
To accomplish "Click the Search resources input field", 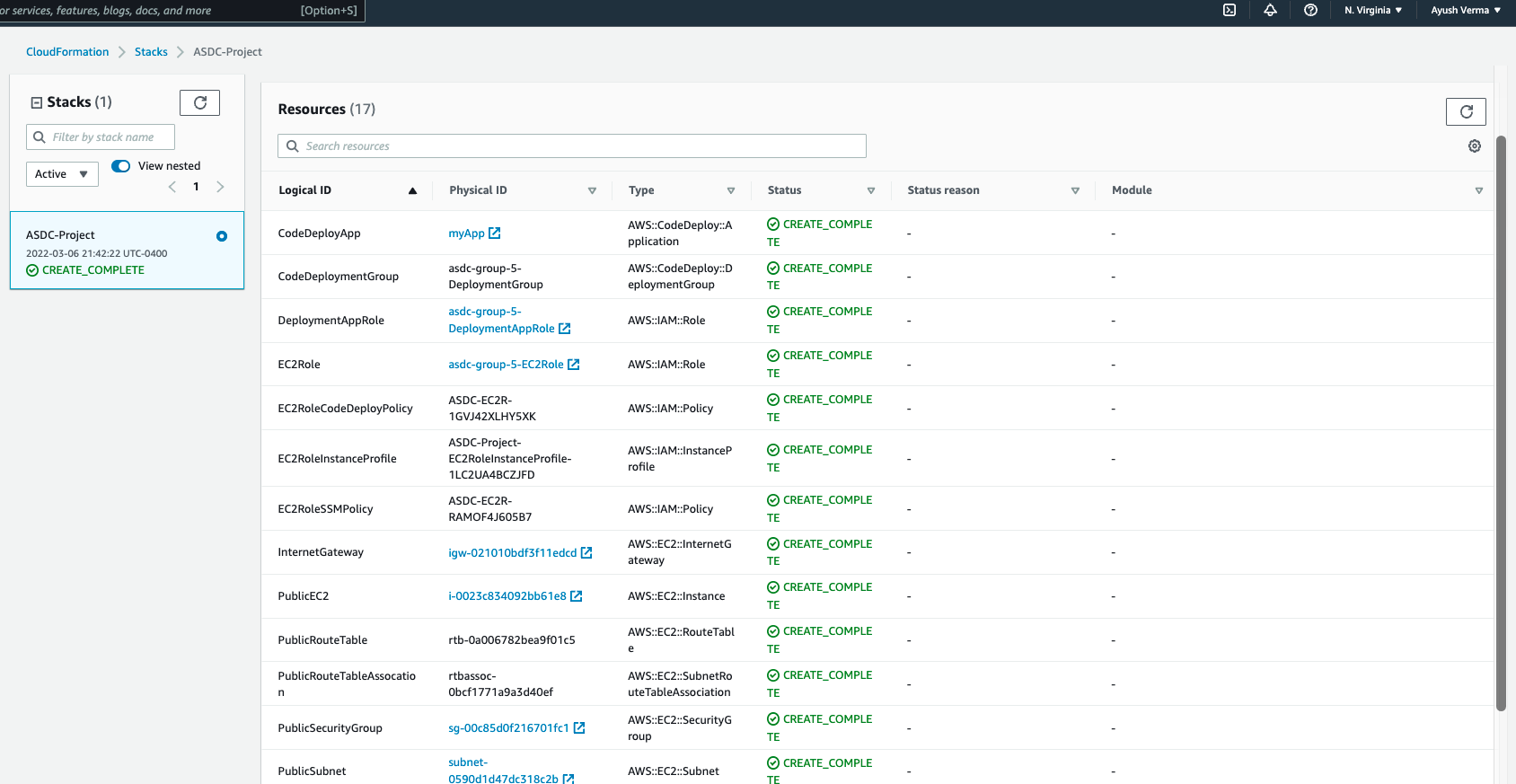I will tap(572, 145).
